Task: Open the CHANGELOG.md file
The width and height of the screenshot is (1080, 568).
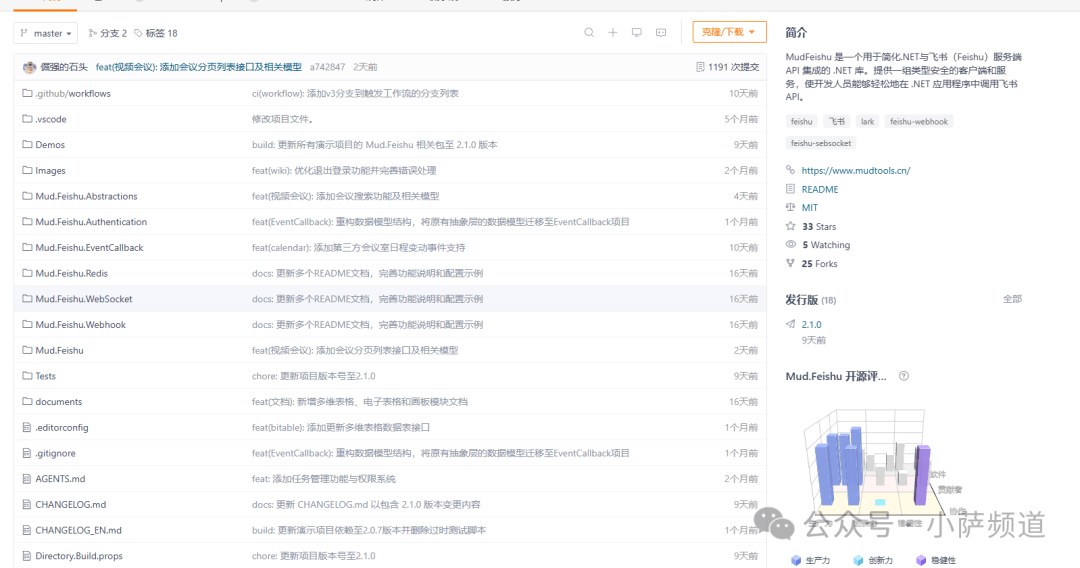Action: (70, 505)
